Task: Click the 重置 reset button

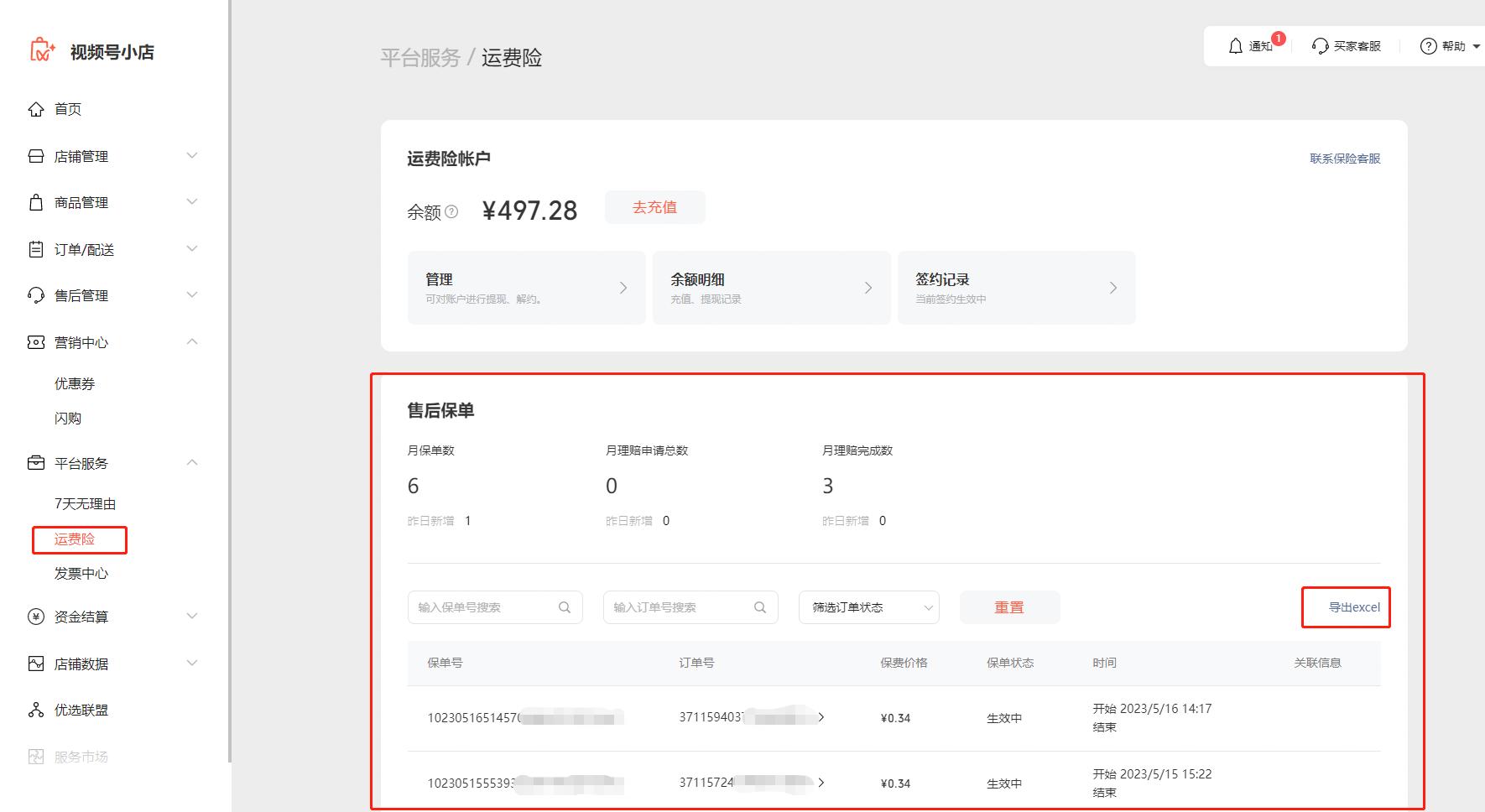Action: (x=1009, y=606)
